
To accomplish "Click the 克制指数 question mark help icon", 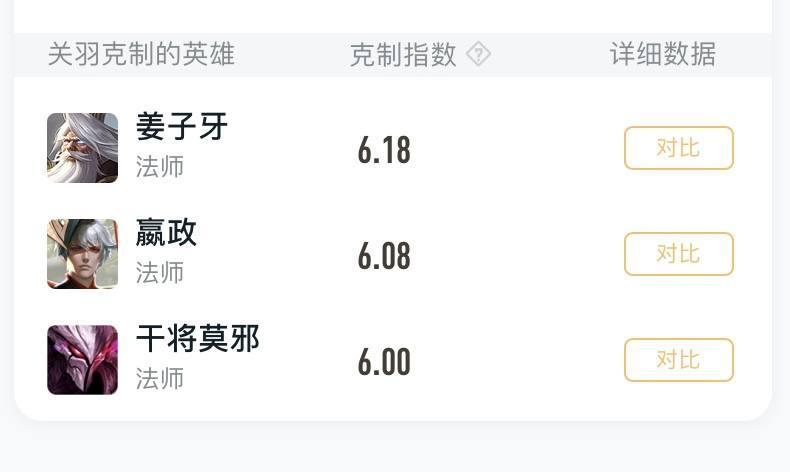I will [x=478, y=54].
